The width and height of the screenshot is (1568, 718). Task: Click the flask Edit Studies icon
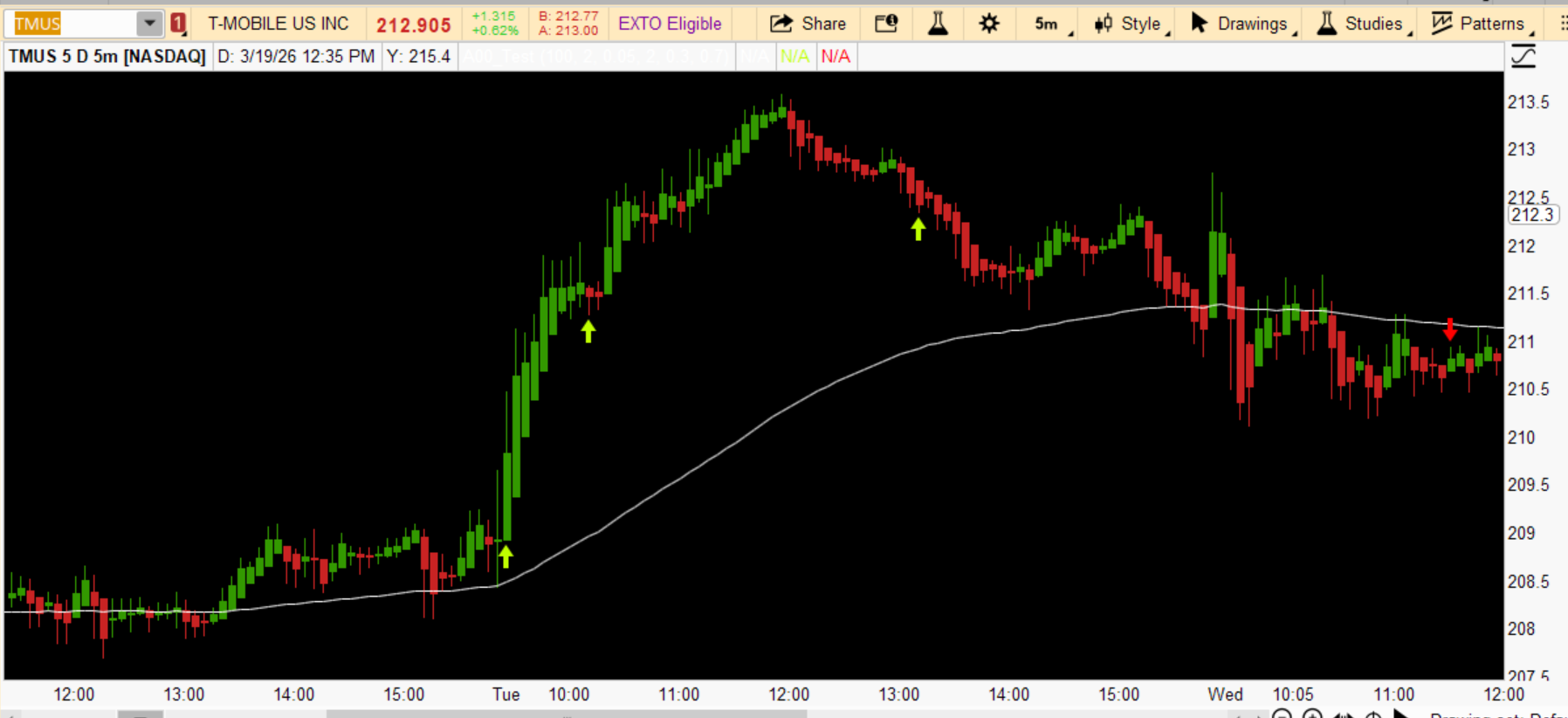pos(938,24)
